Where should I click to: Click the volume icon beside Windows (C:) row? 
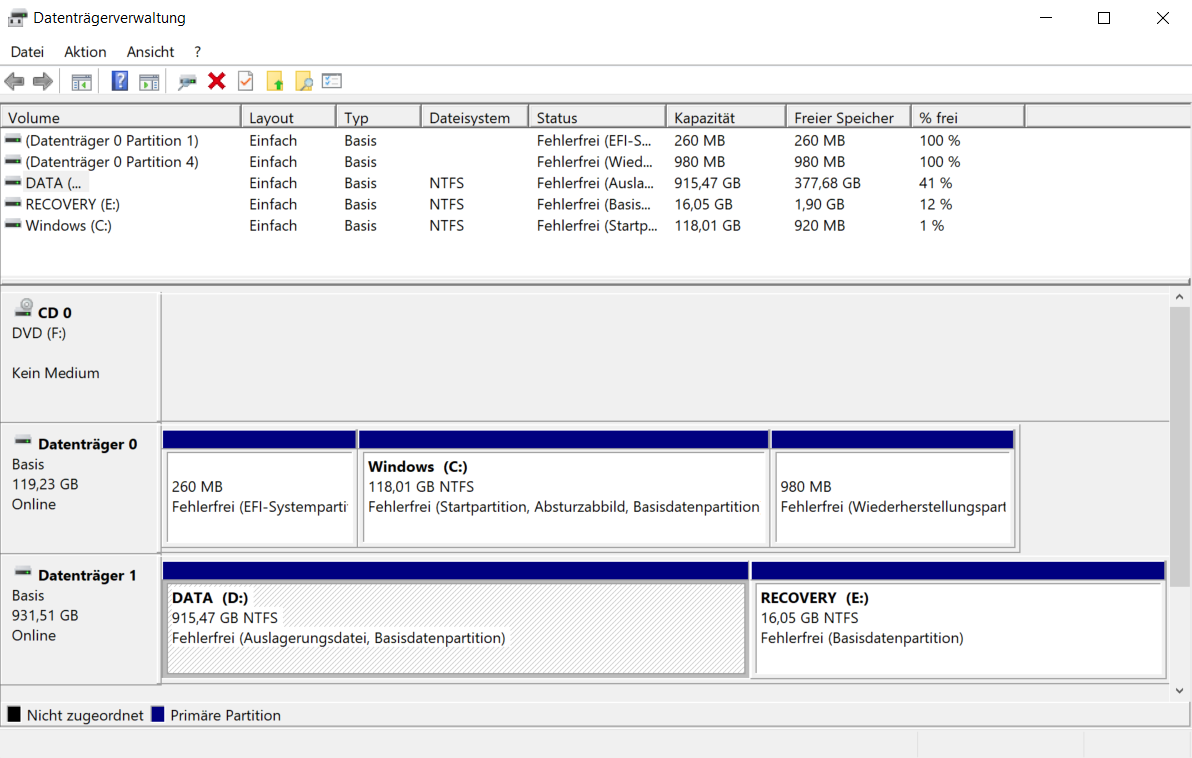click(x=13, y=225)
